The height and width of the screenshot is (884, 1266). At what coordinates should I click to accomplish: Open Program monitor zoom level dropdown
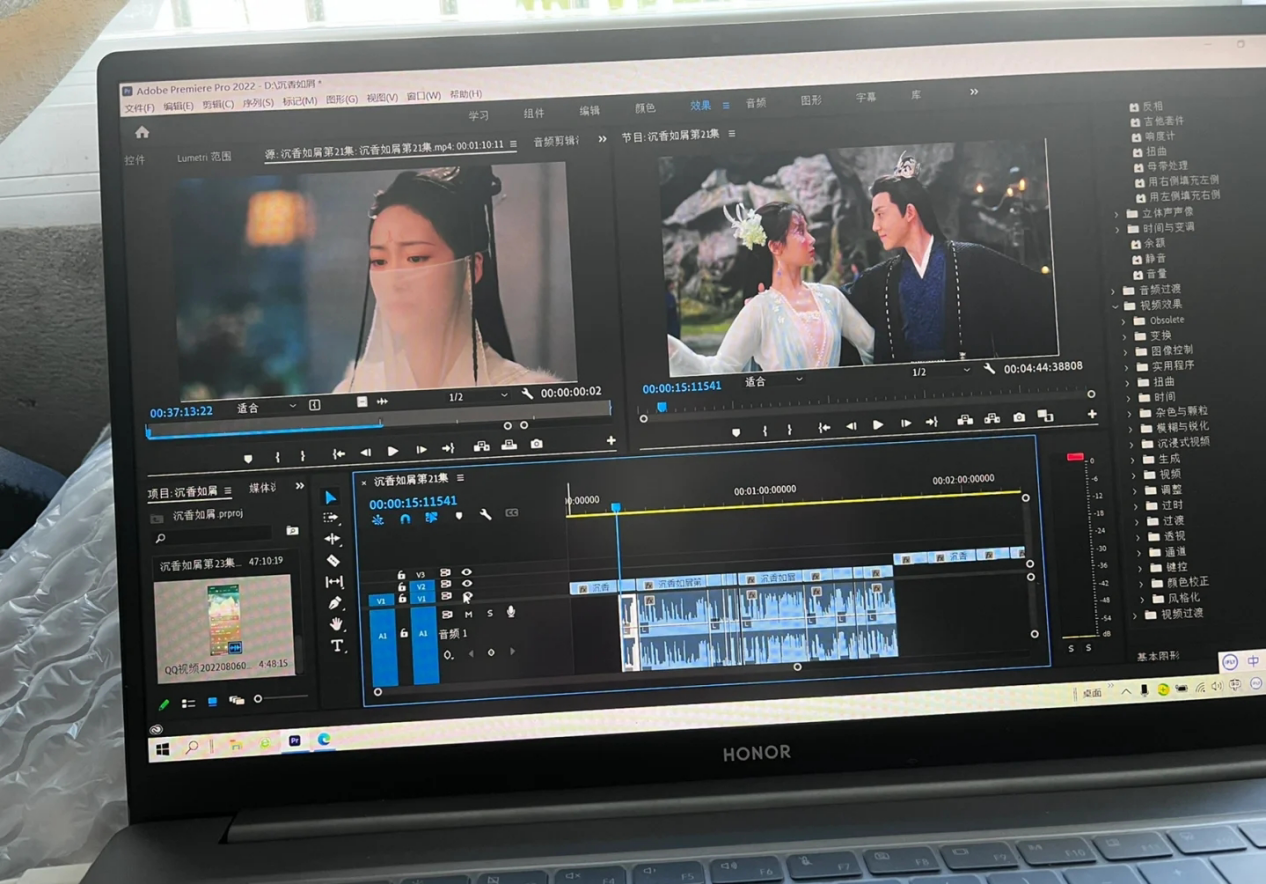pyautogui.click(x=774, y=381)
